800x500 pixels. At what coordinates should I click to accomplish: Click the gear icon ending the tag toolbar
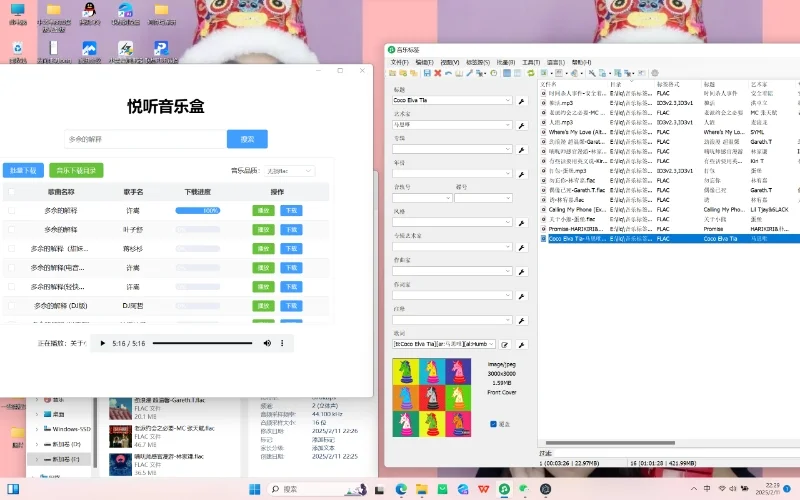point(655,73)
